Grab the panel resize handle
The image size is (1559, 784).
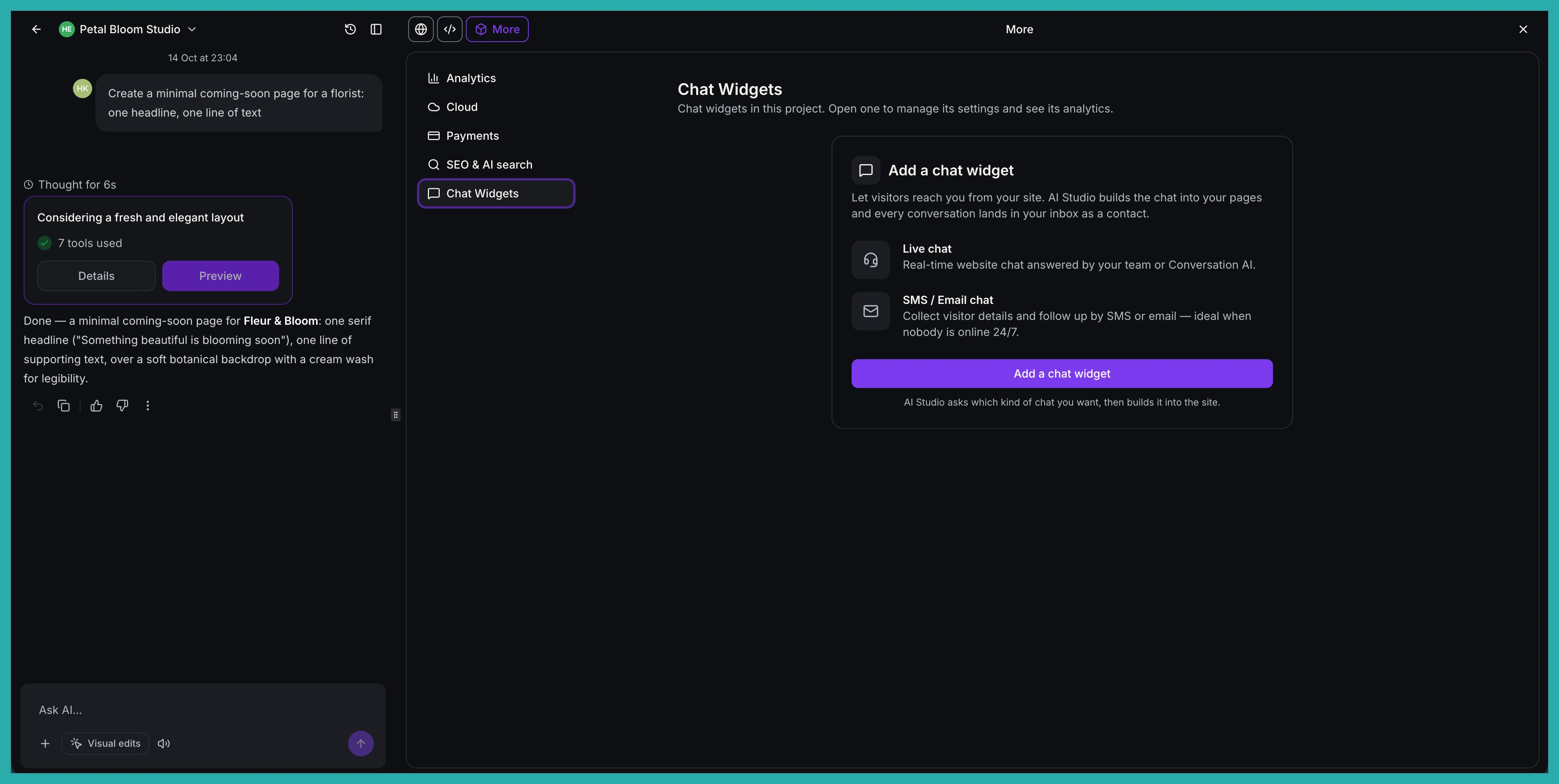tap(396, 415)
